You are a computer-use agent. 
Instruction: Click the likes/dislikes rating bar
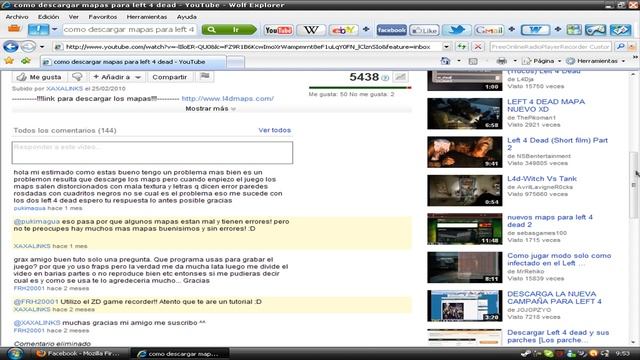[x=360, y=87]
